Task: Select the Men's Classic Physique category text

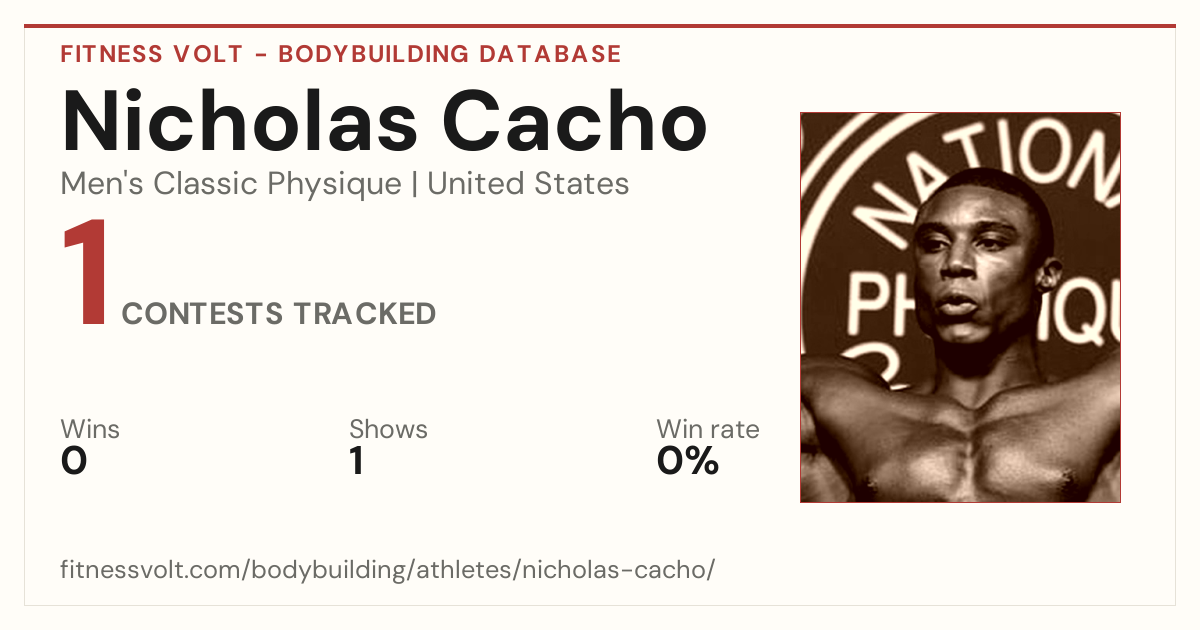Action: click(232, 184)
